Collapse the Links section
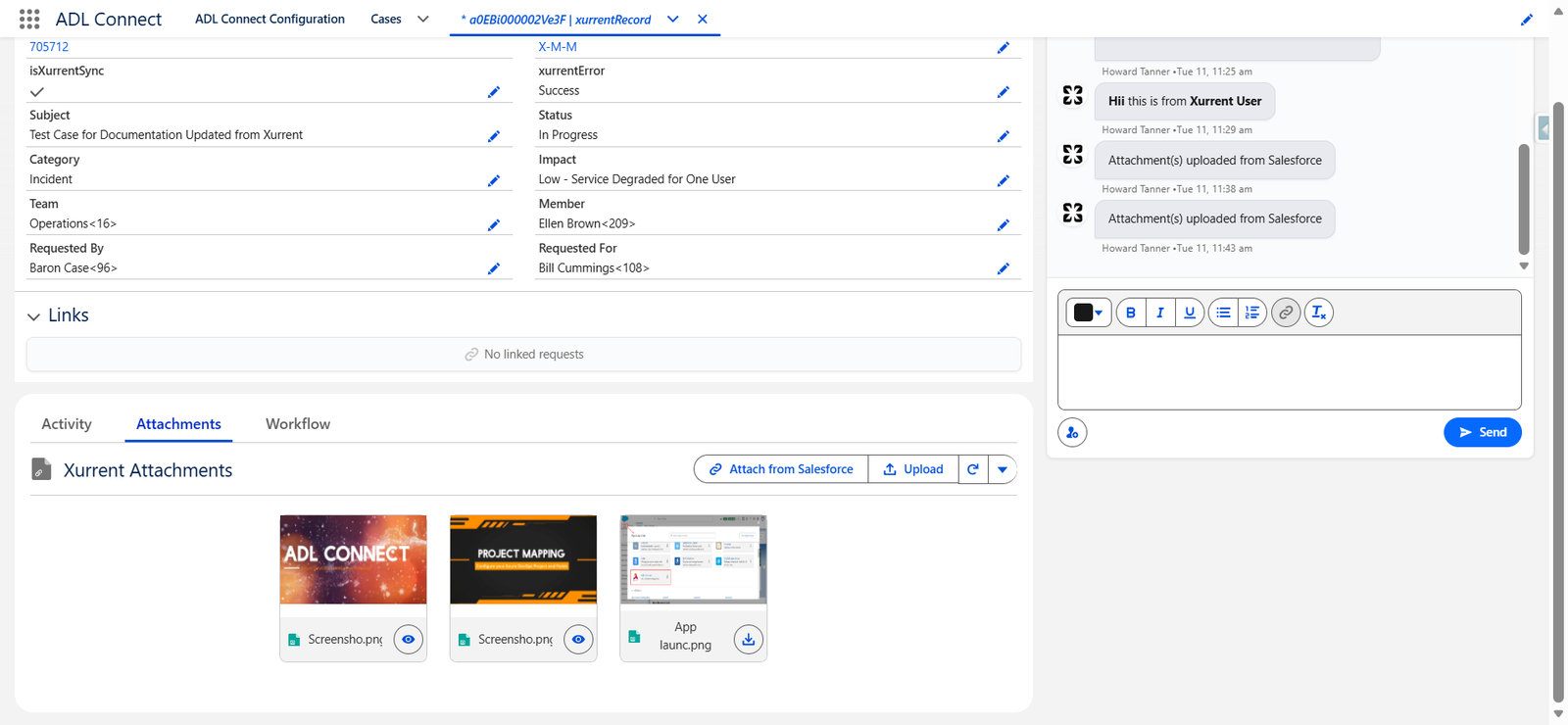1568x725 pixels. (x=34, y=316)
